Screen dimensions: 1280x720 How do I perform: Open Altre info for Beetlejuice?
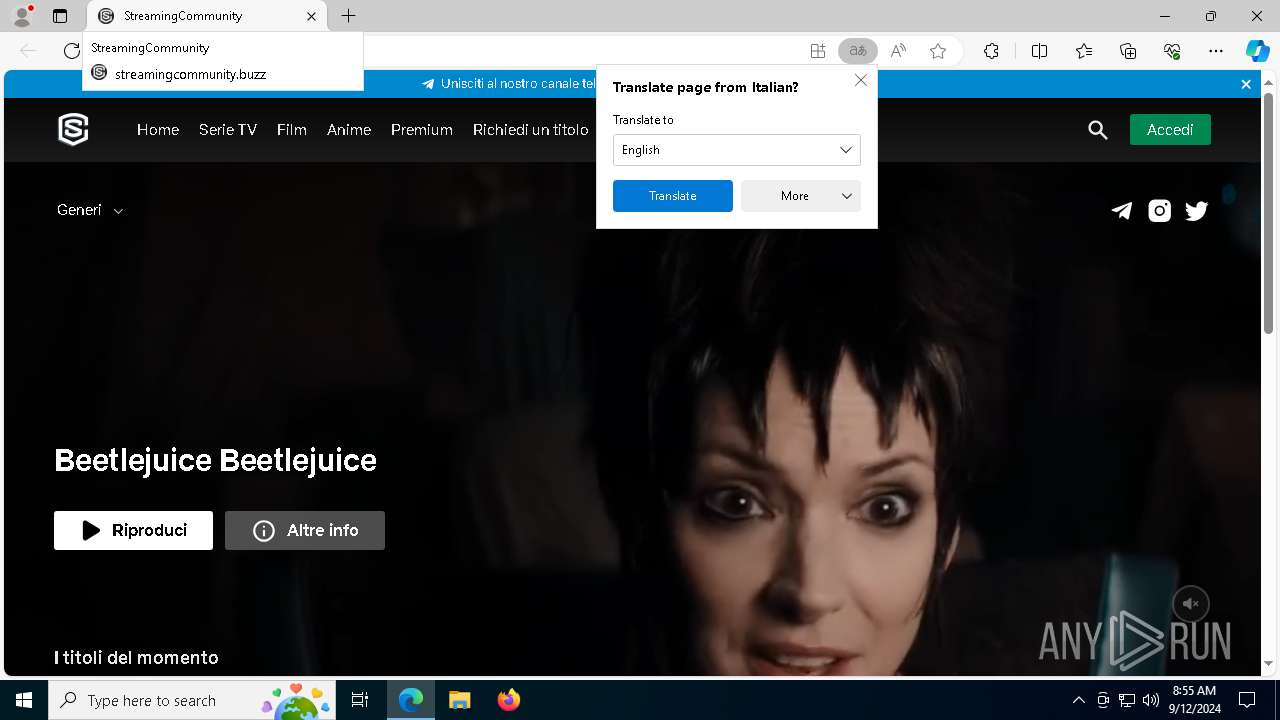pyautogui.click(x=305, y=530)
